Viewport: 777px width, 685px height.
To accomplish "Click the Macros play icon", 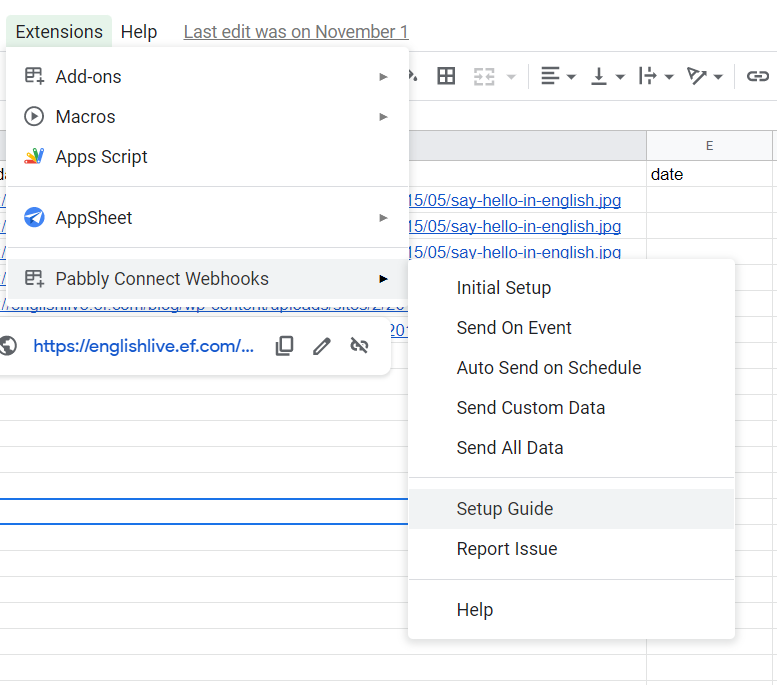I will [34, 116].
